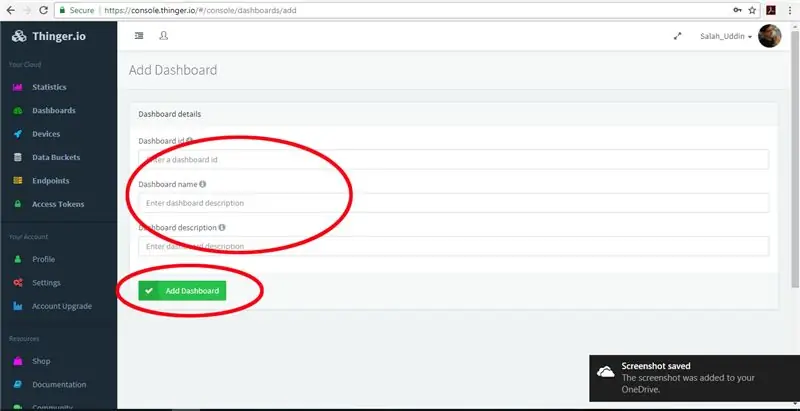Go to Devices section
The width and height of the screenshot is (800, 411).
46,134
